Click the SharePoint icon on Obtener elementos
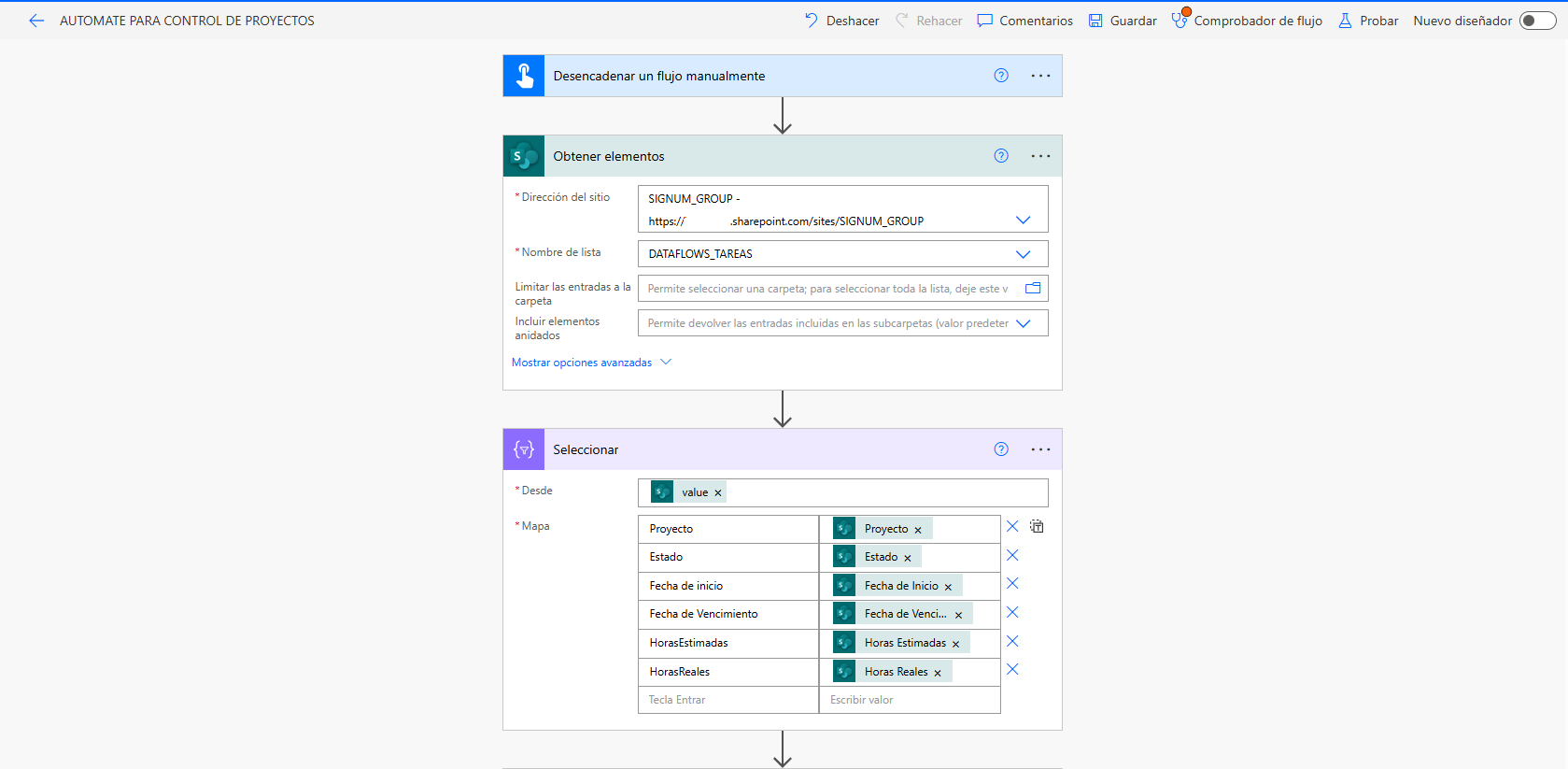The width and height of the screenshot is (1568, 769). tap(524, 156)
